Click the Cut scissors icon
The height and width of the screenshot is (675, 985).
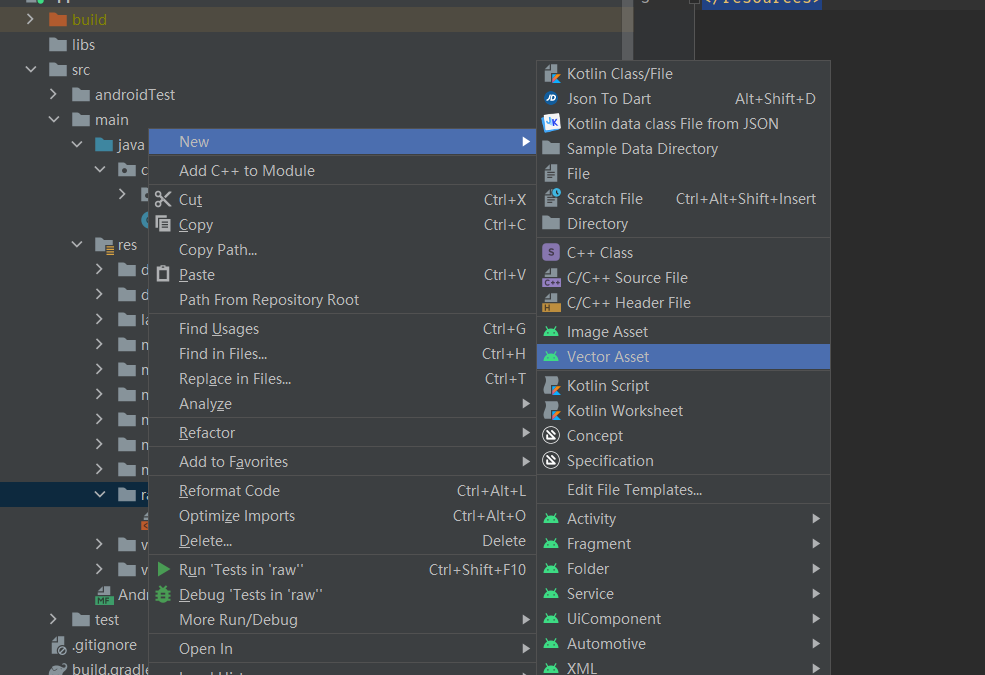(x=163, y=200)
